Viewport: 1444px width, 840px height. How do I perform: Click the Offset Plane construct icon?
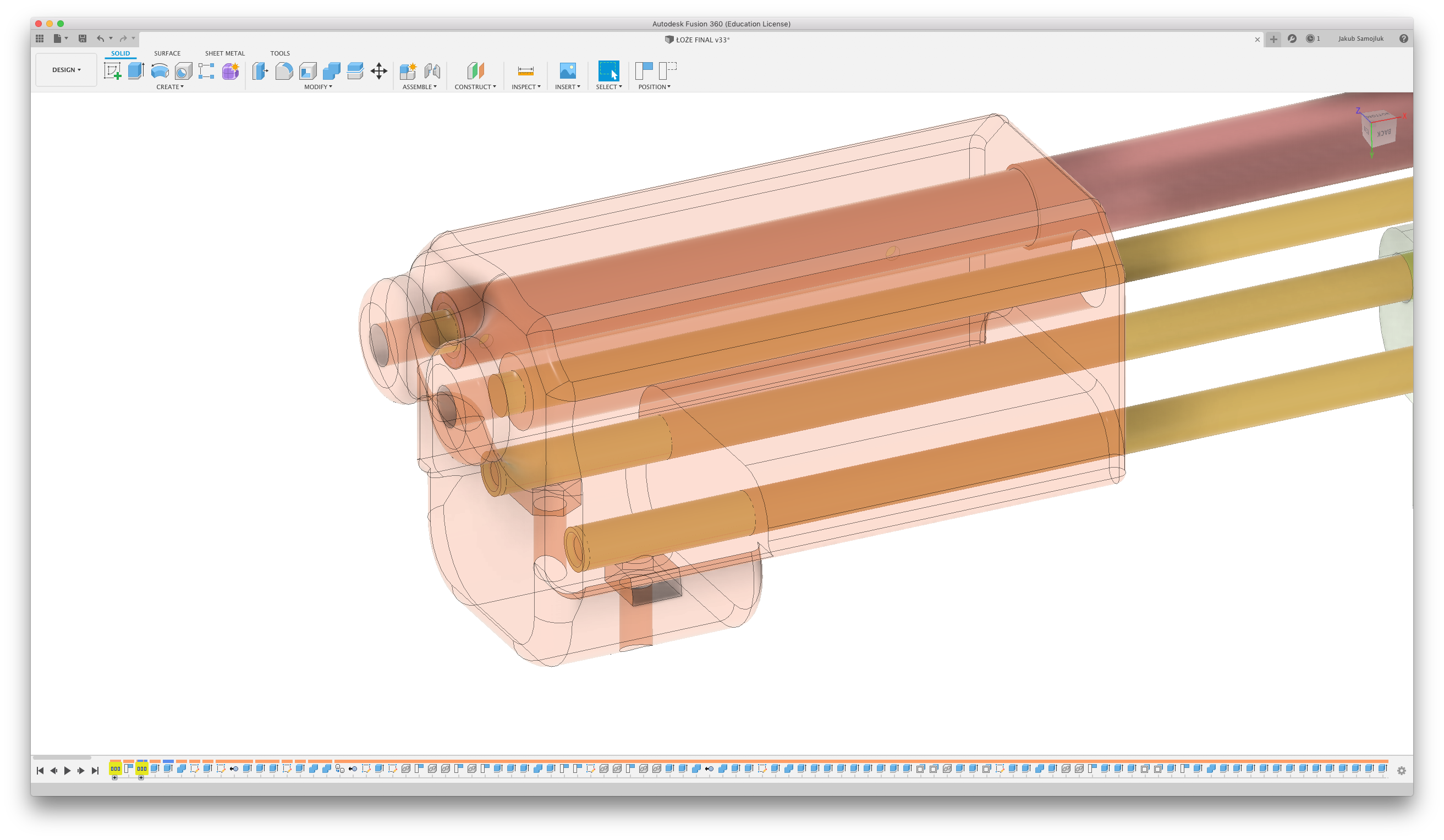click(x=475, y=71)
